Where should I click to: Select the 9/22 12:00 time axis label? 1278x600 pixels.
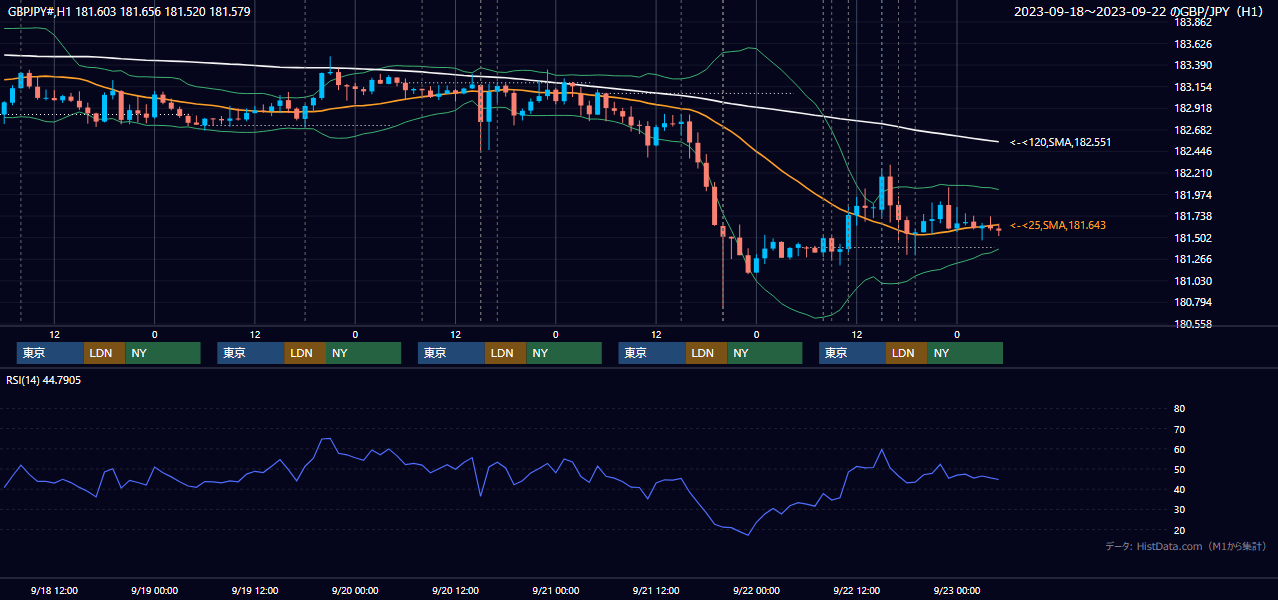(856, 590)
